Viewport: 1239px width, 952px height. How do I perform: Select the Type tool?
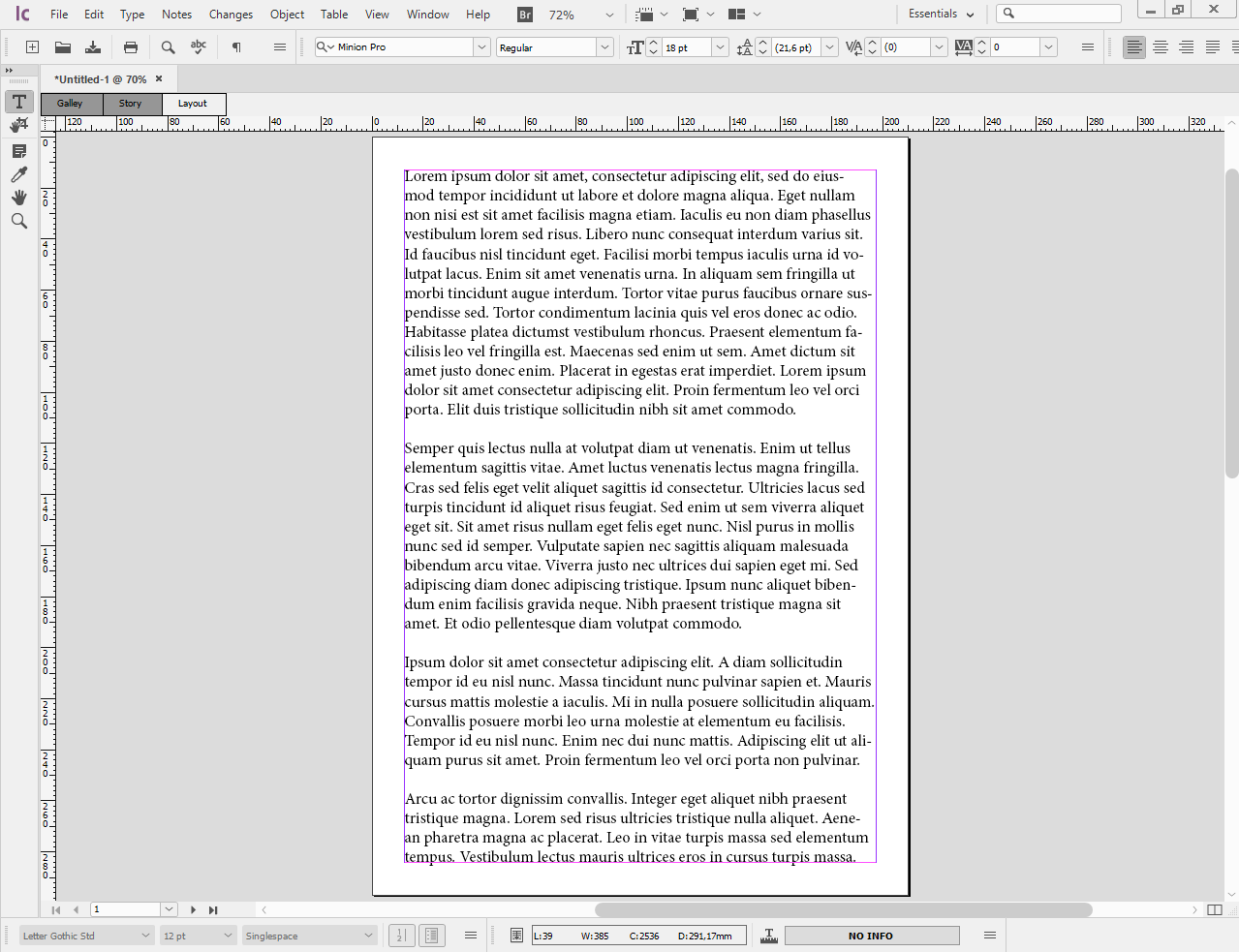coord(18,102)
